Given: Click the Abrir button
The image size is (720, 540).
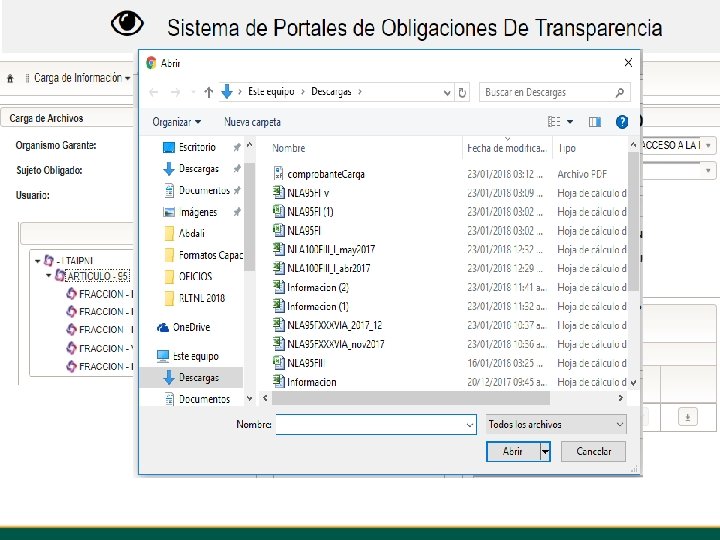Looking at the screenshot, I should pyautogui.click(x=513, y=451).
